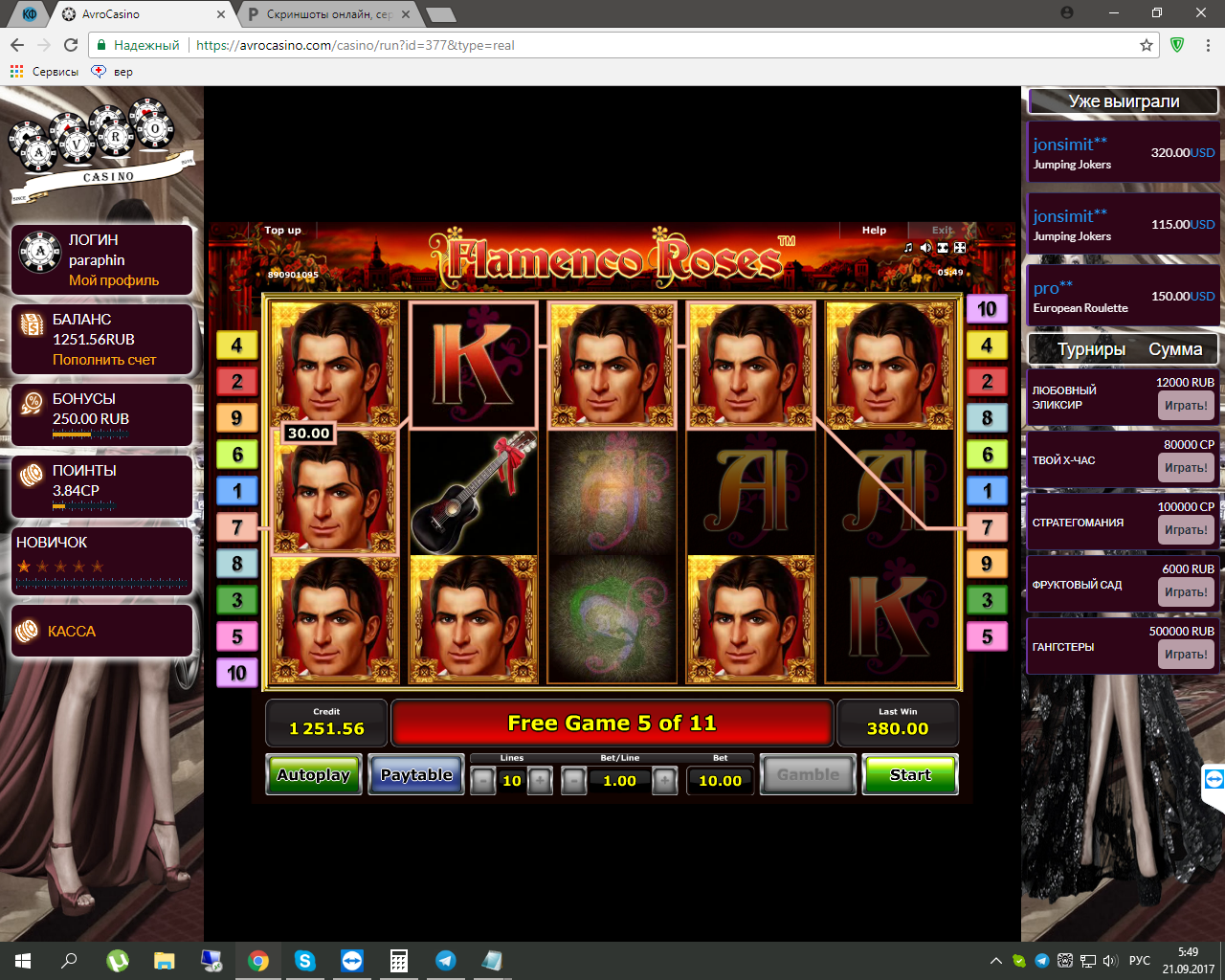Open Windows search magnifier
1225x980 pixels.
[69, 961]
